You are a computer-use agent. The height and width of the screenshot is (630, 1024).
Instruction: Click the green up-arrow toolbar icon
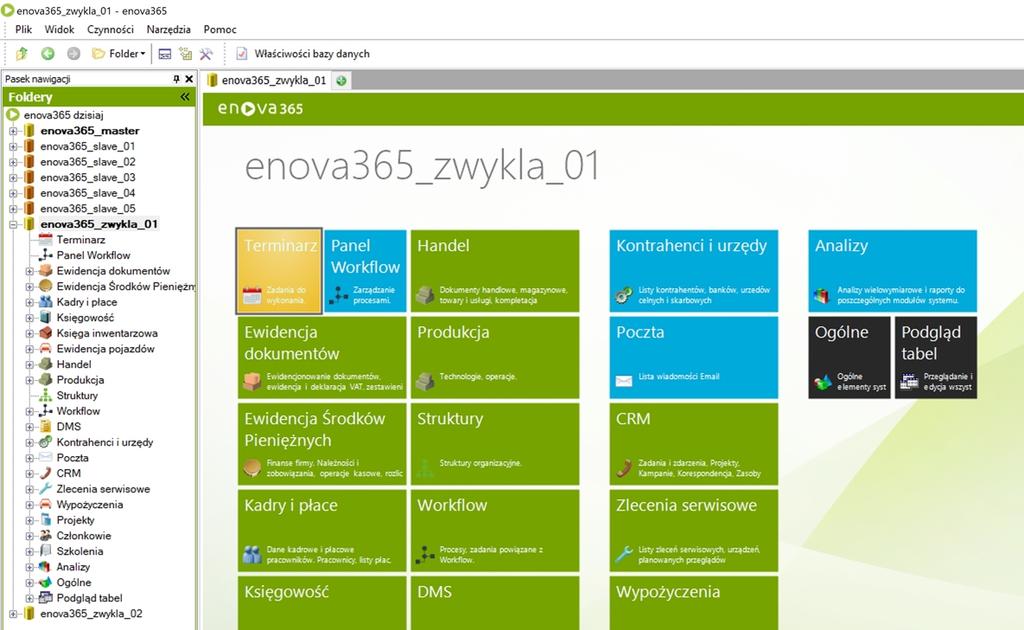click(22, 54)
